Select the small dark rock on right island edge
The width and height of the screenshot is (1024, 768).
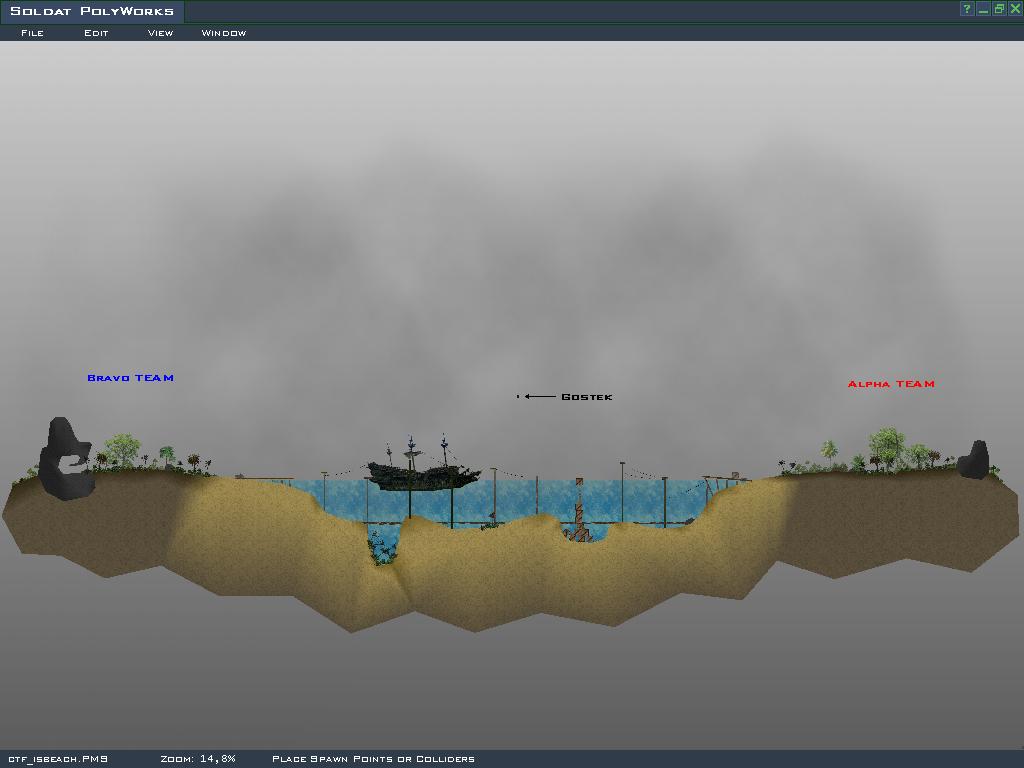pos(974,461)
